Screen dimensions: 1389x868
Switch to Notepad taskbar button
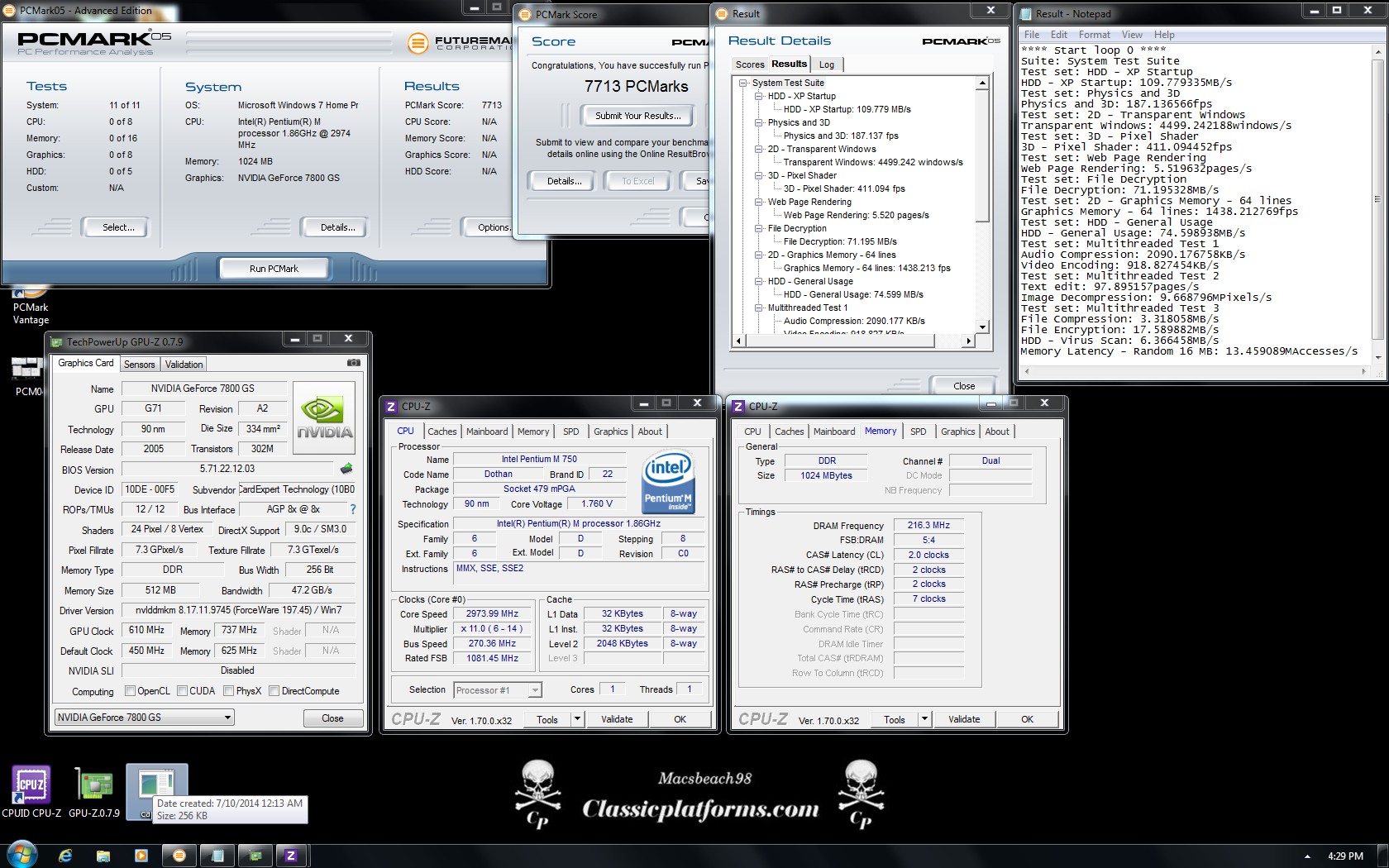coord(217,856)
